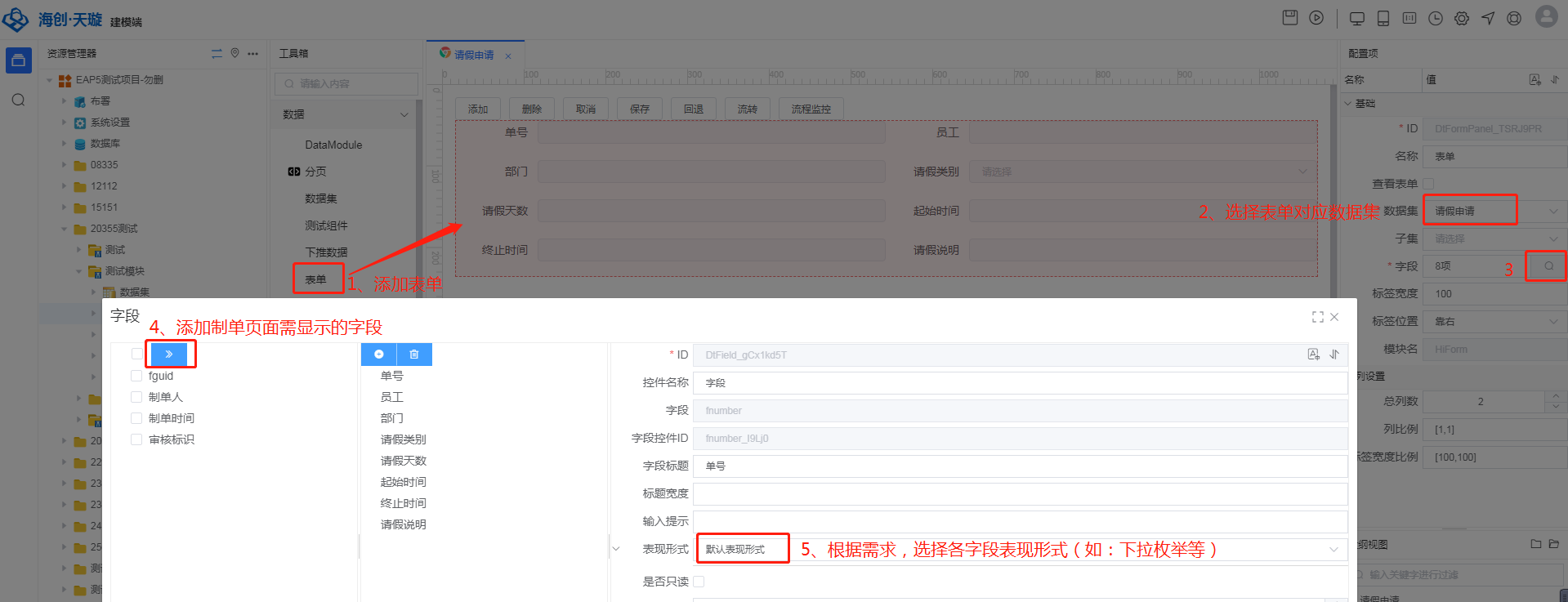Viewport: 1568px width, 602px height.
Task: Click the 保存 button on the form toolbar
Action: click(x=640, y=109)
